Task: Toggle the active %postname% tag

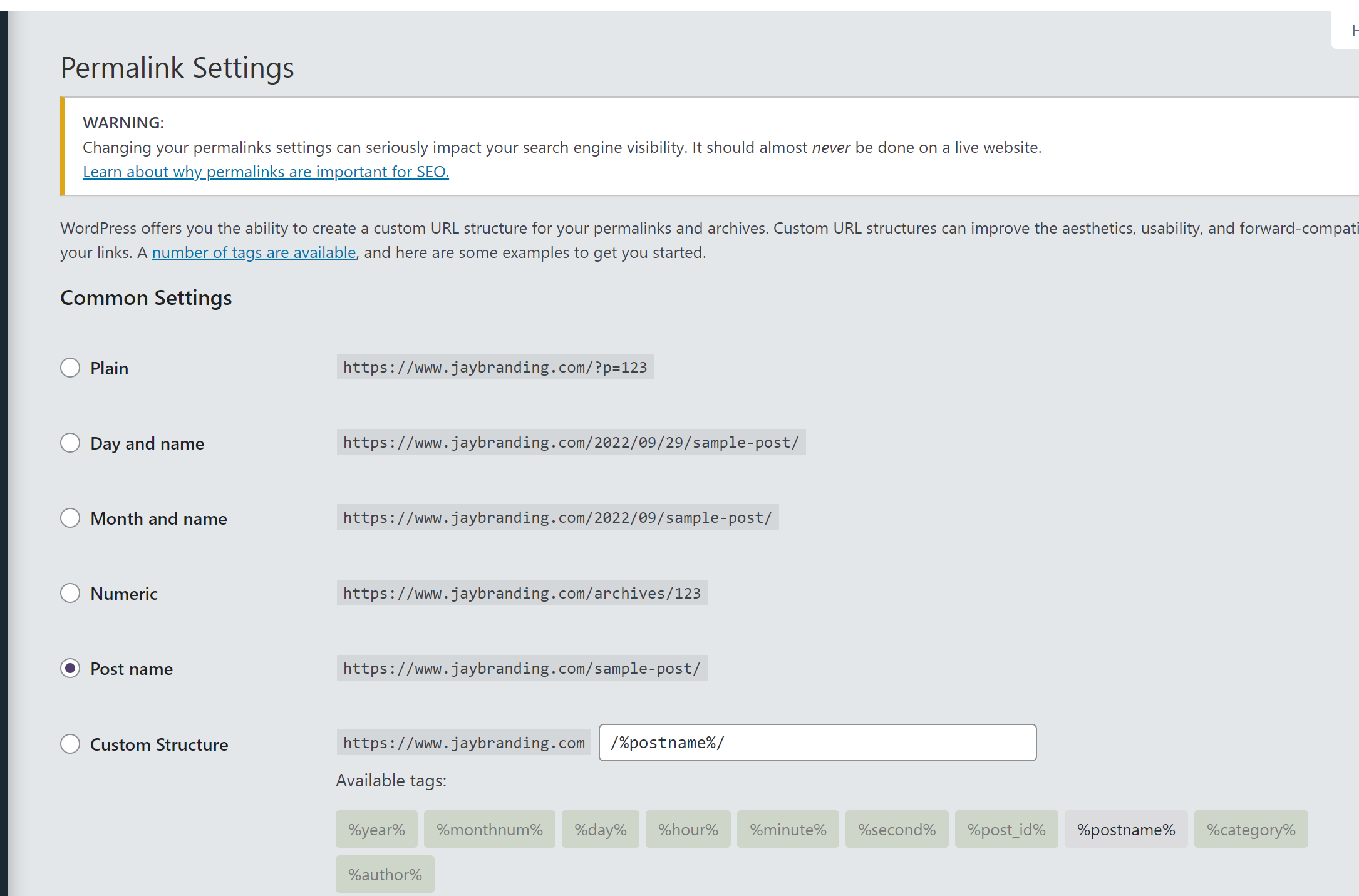Action: (x=1125, y=830)
